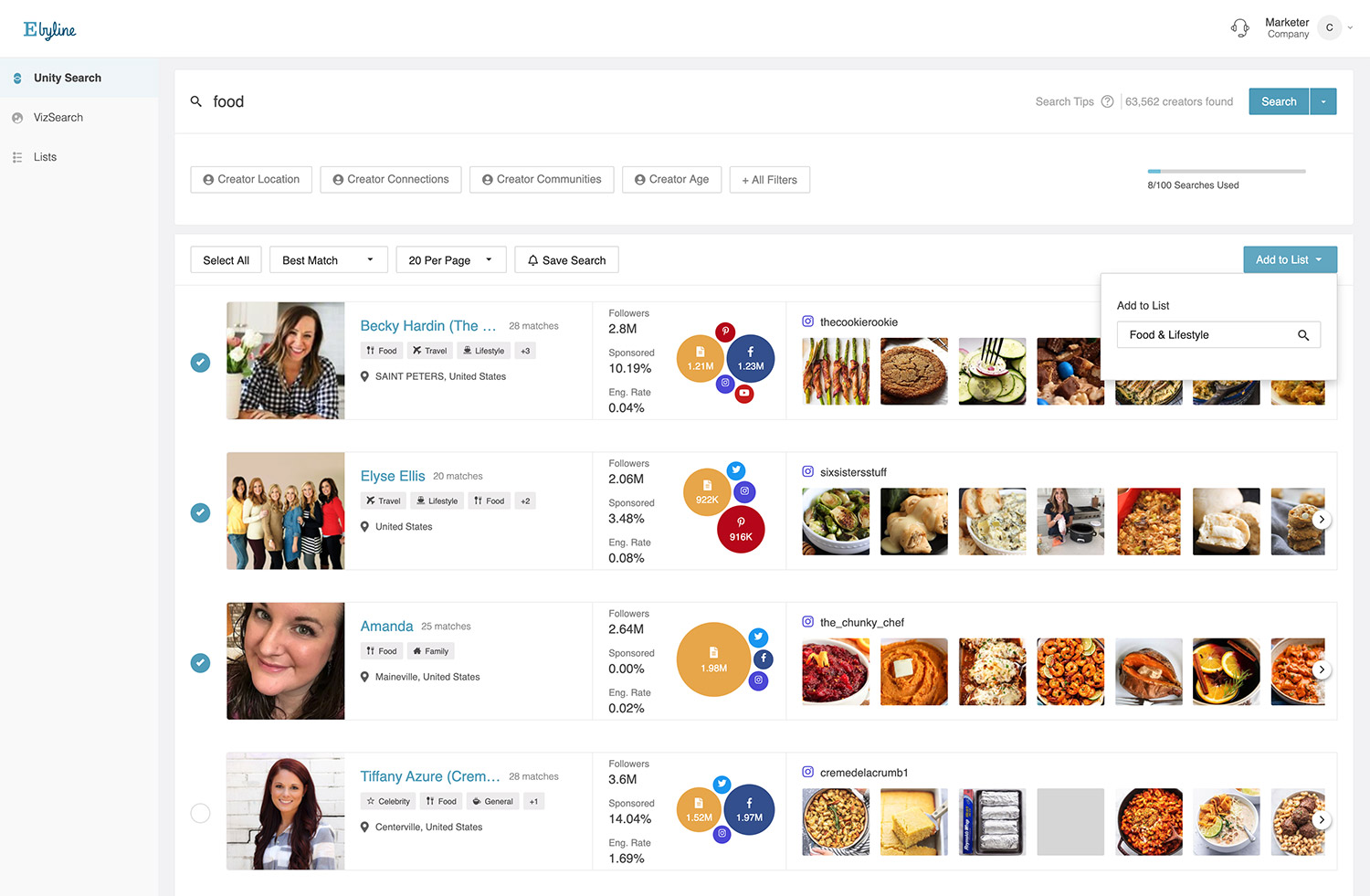Go to Lists in the sidebar
Image resolution: width=1370 pixels, height=896 pixels.
point(45,157)
